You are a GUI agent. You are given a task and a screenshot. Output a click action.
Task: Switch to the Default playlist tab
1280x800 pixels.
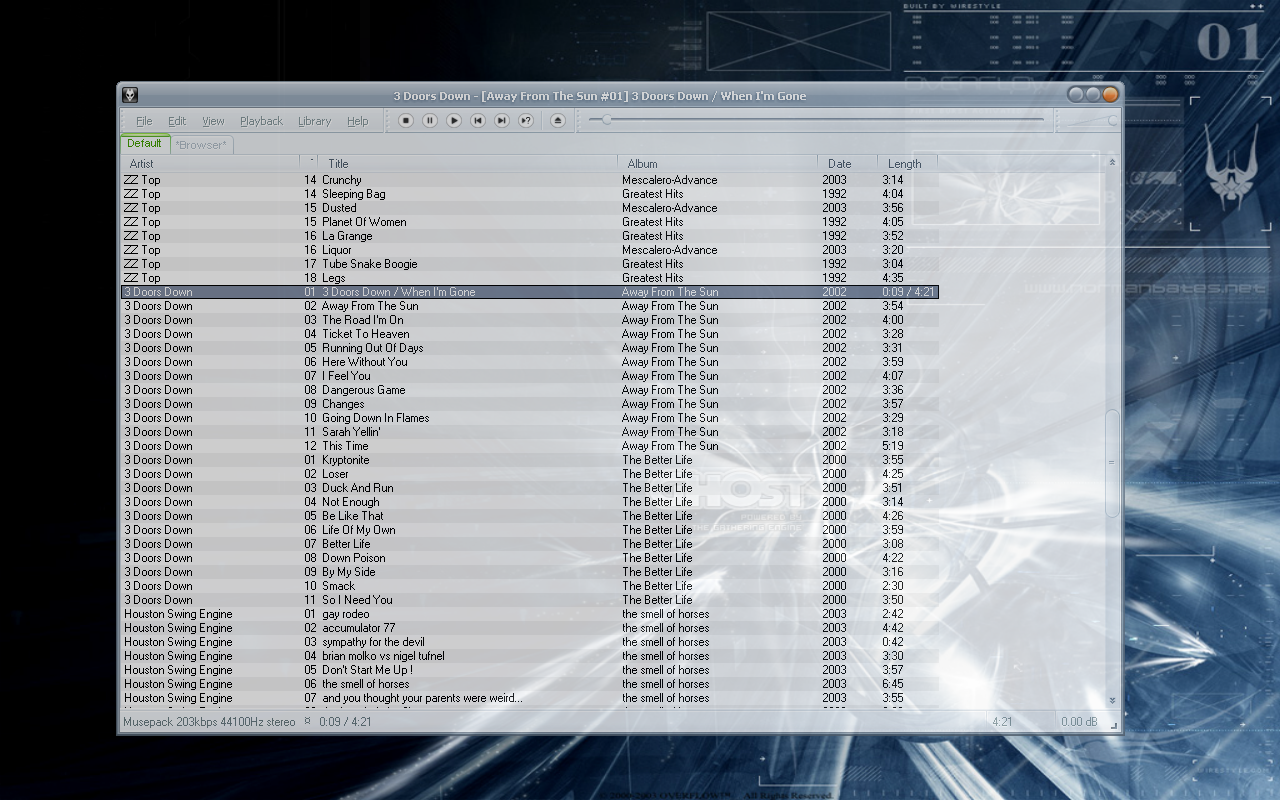coord(145,144)
